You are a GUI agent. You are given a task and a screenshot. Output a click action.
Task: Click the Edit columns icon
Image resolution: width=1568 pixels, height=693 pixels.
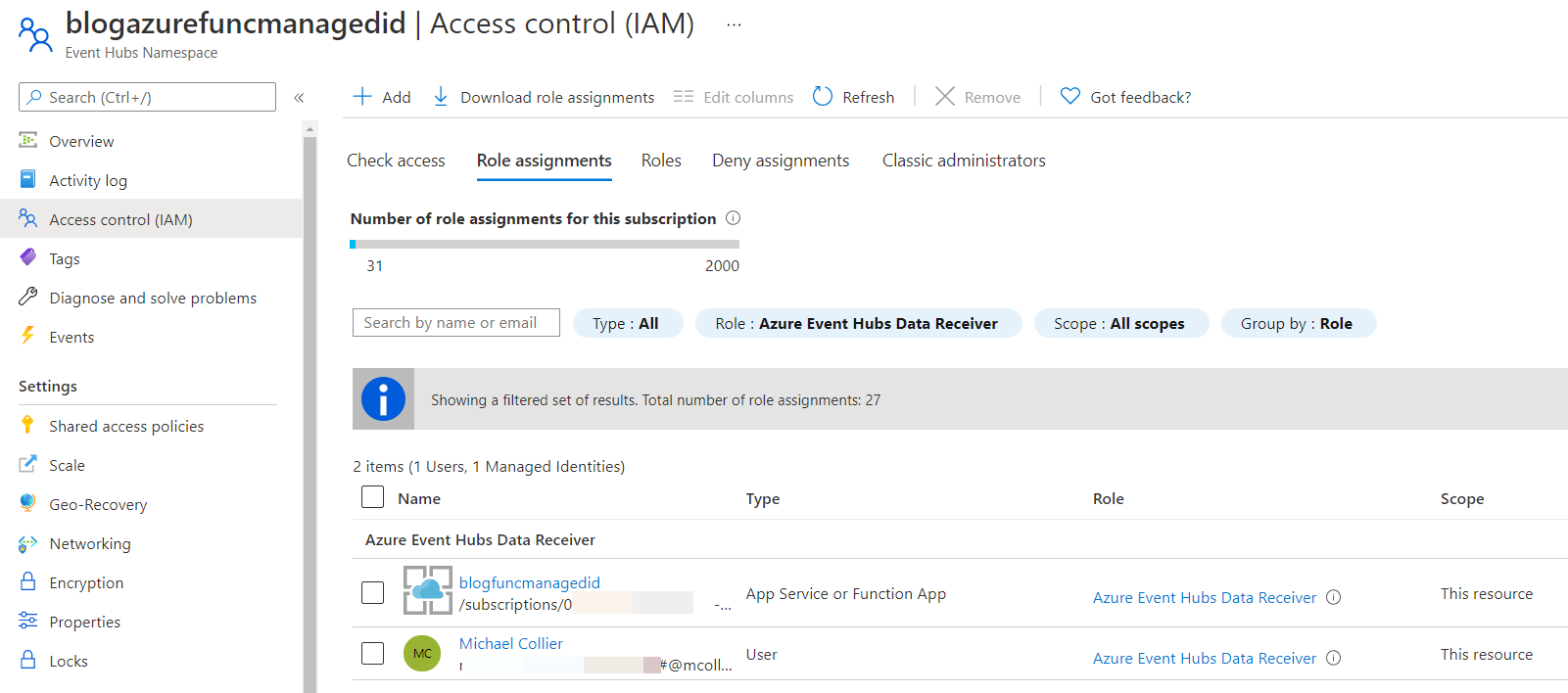pos(684,96)
